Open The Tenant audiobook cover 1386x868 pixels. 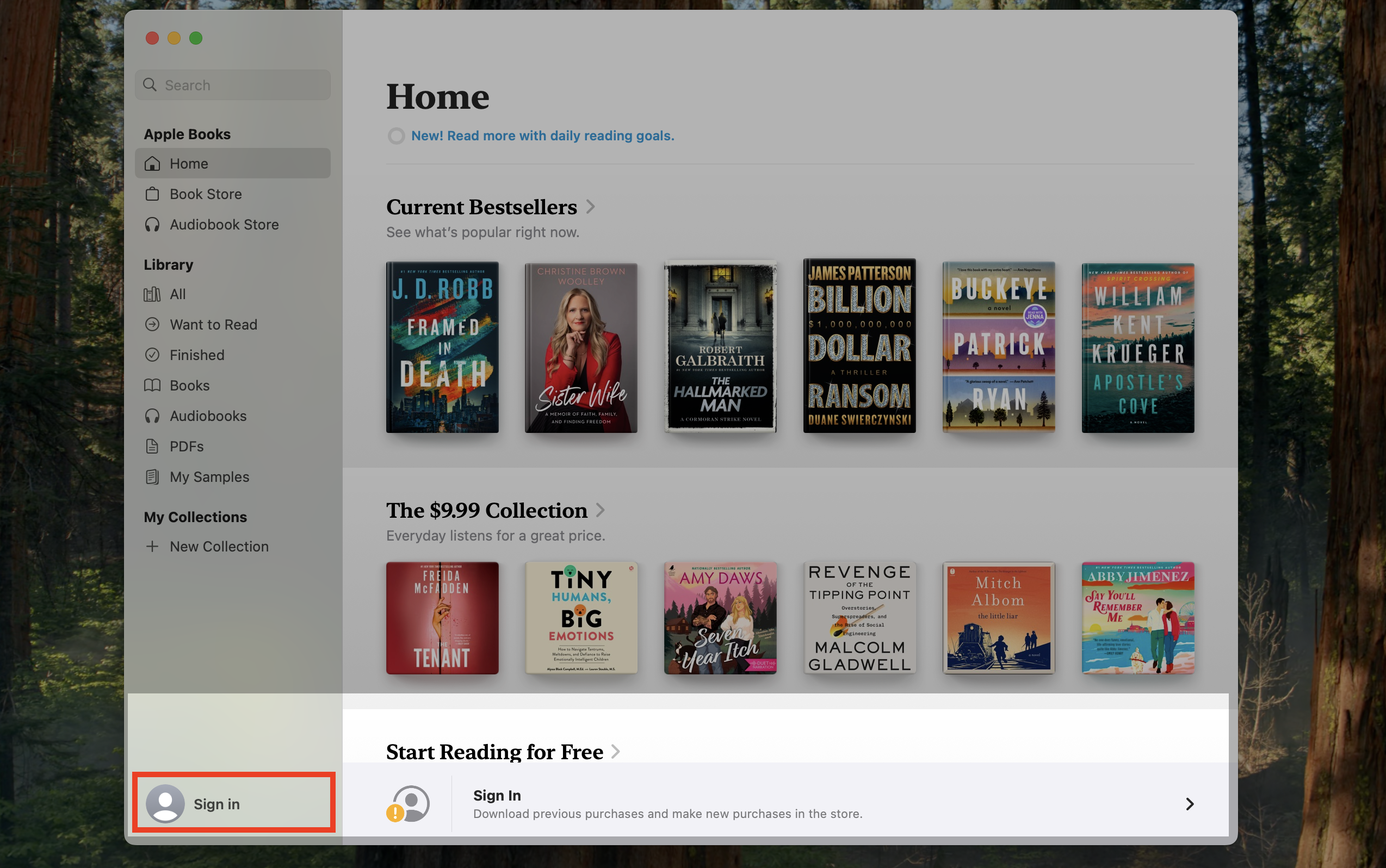coord(442,618)
